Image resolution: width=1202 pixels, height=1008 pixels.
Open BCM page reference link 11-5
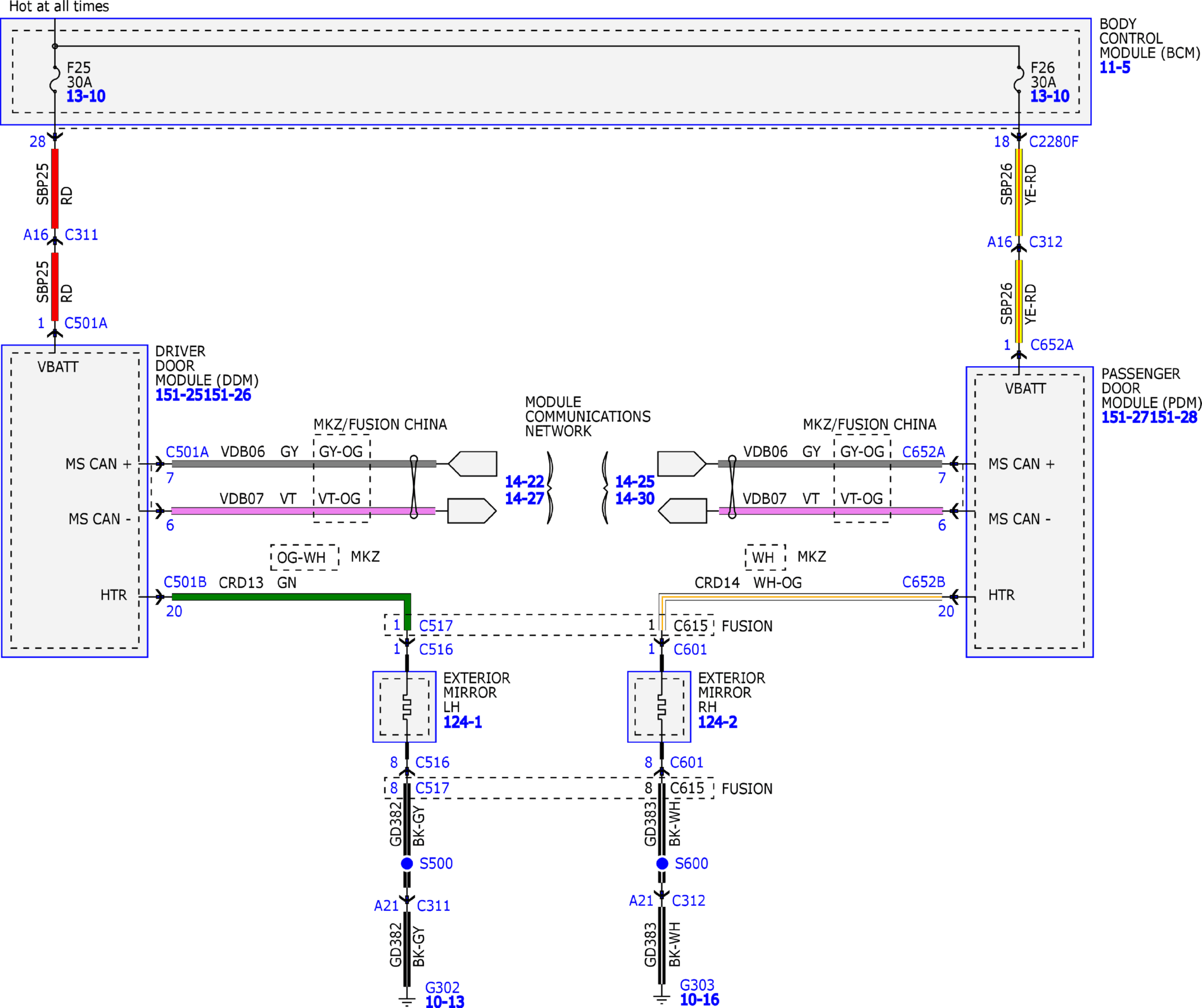(1115, 68)
